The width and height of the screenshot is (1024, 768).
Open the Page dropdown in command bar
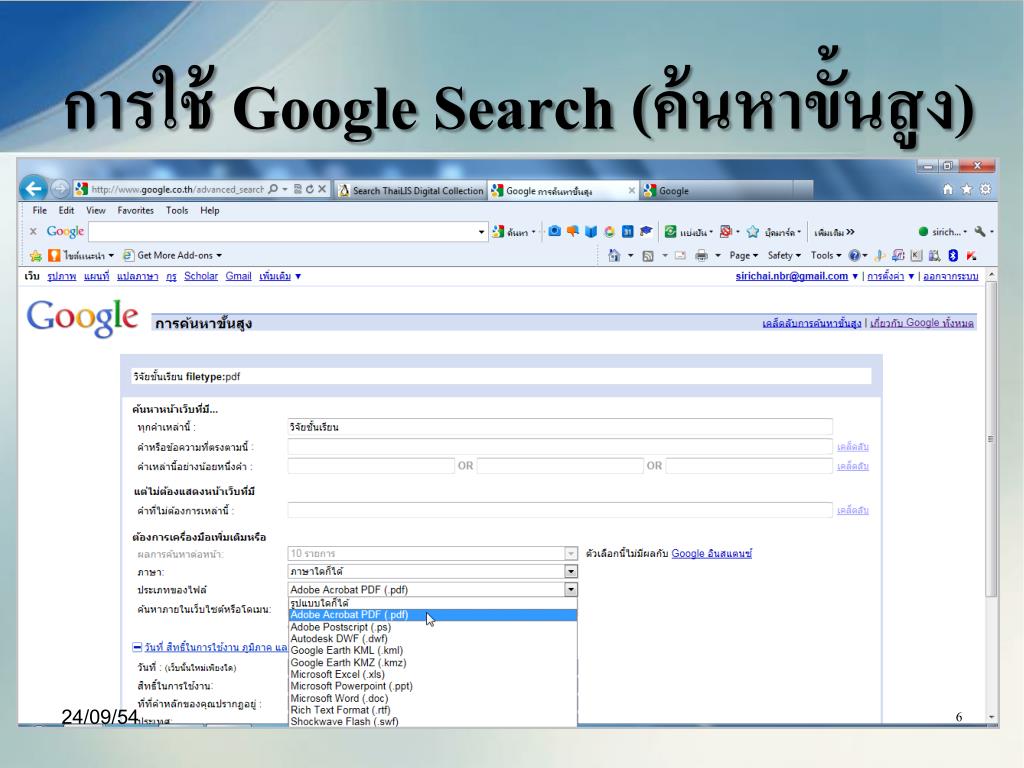point(744,255)
